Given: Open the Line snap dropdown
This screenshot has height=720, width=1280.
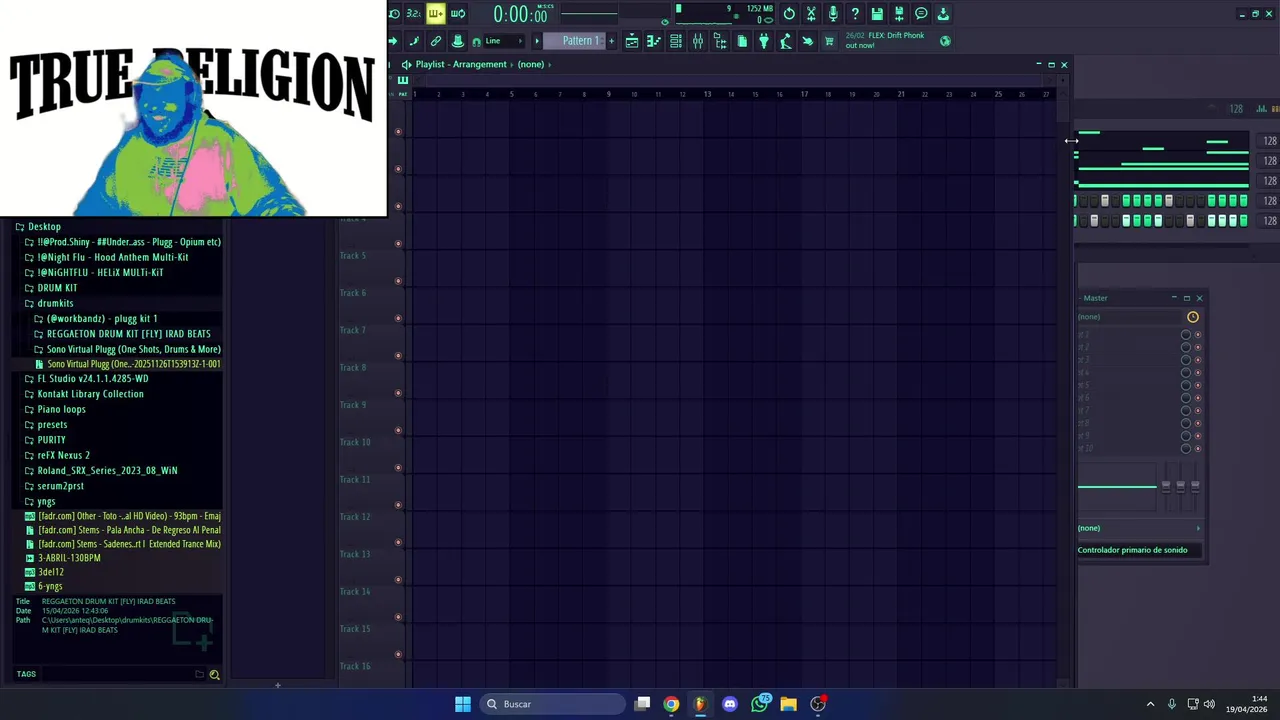Looking at the screenshot, I should pyautogui.click(x=504, y=41).
